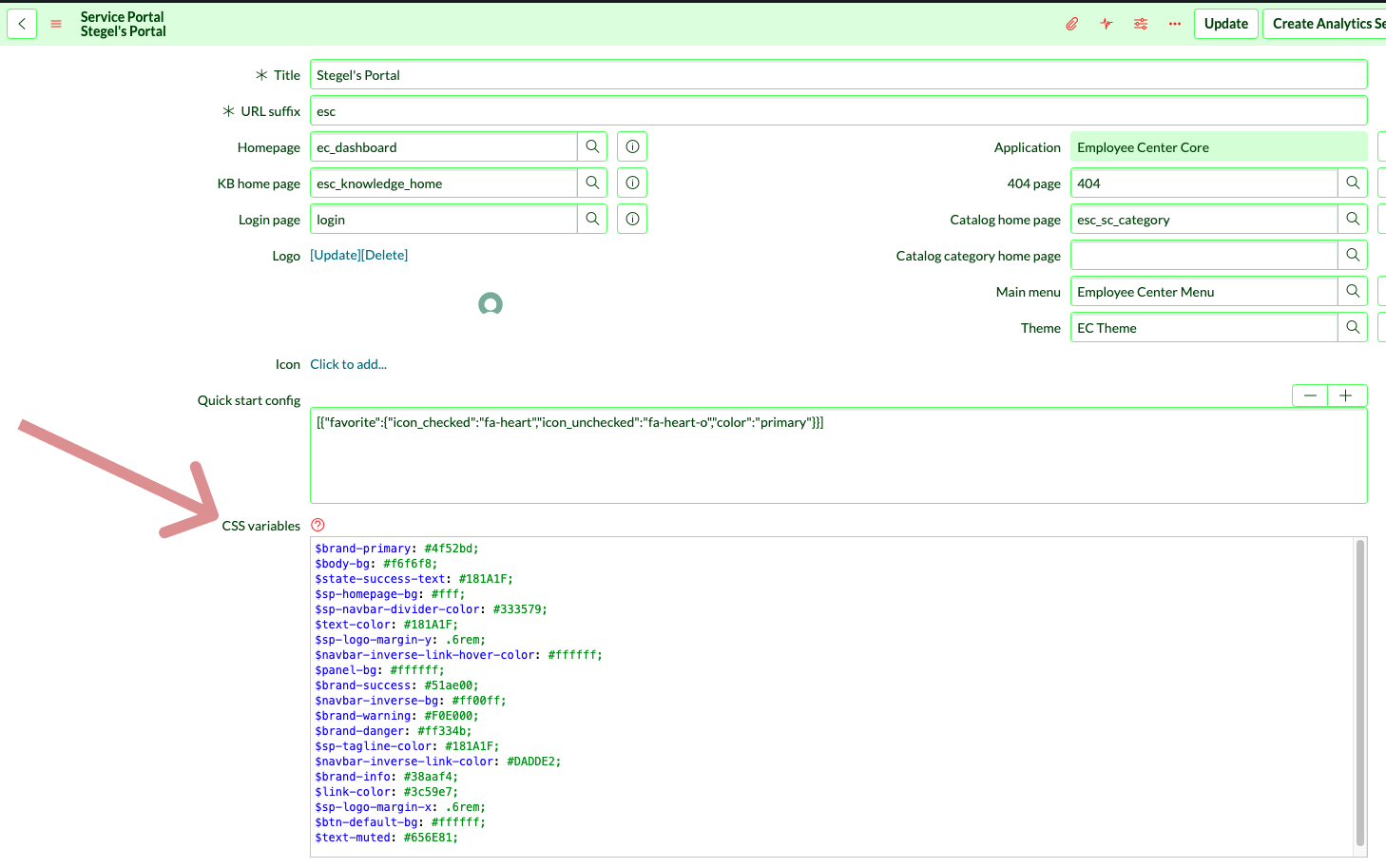Search the Homepage reference lookup
Viewport: 1386px width, 868px height.
[x=592, y=146]
